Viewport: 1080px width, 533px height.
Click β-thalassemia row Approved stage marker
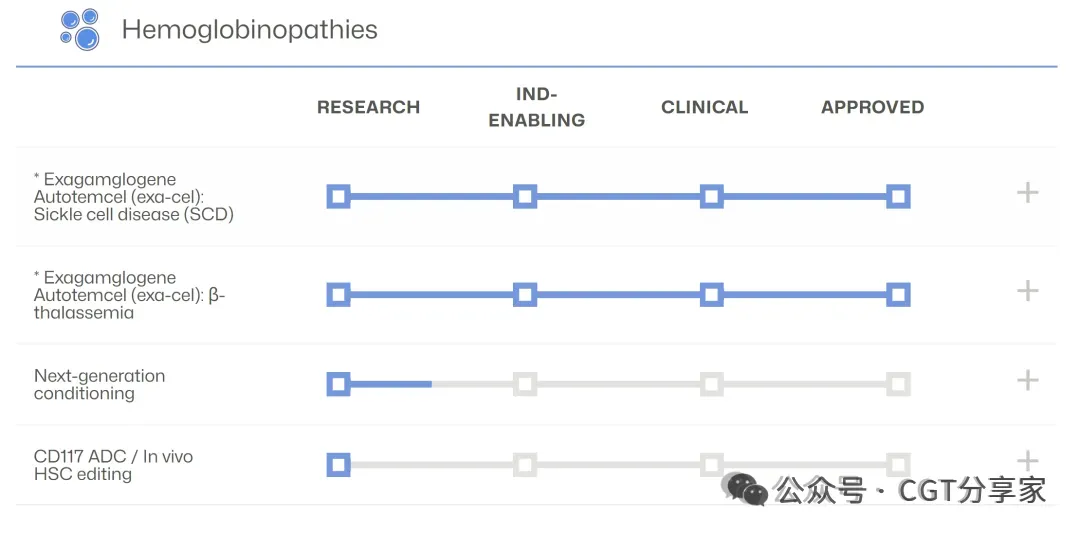[898, 294]
